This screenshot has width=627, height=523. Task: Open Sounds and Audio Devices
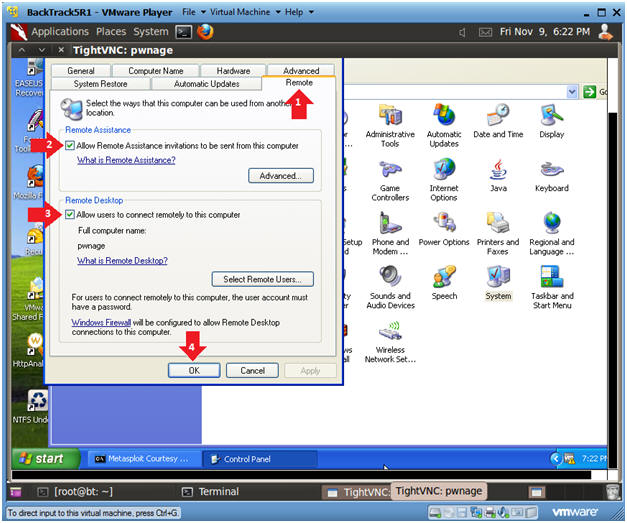tap(390, 287)
